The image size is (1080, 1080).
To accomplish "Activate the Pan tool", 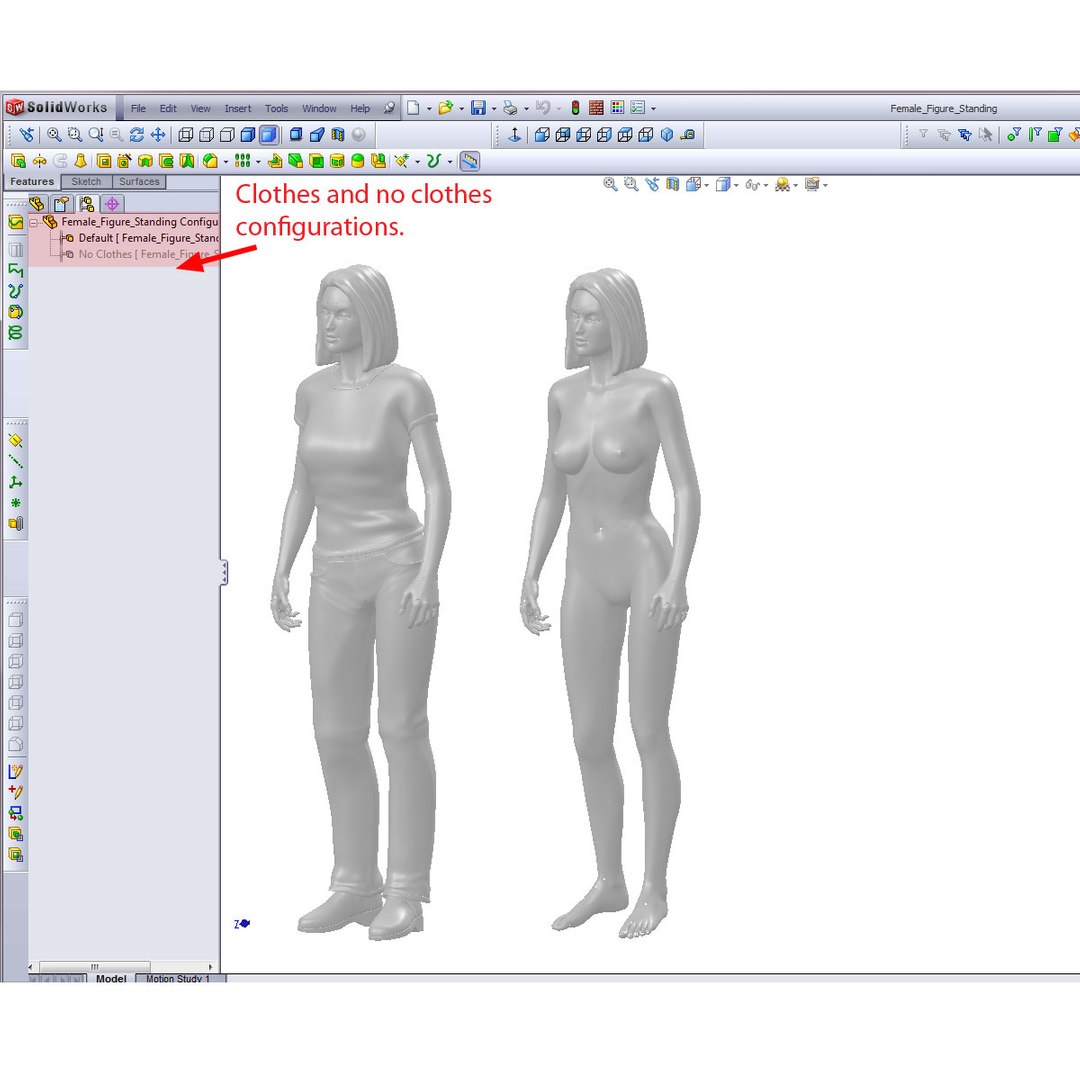I will (158, 135).
